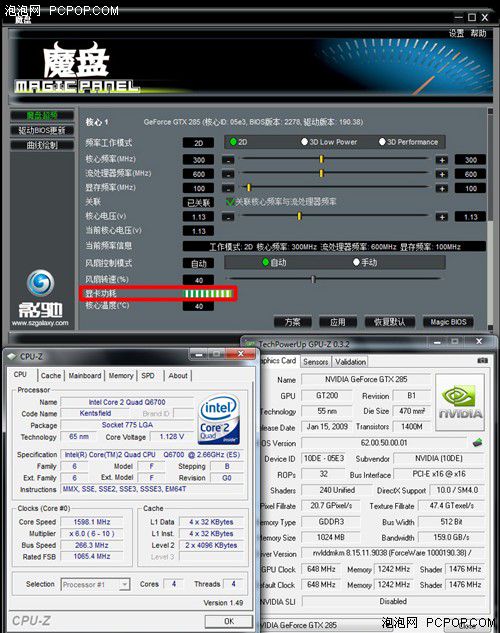Click the 应用 button to apply settings
The width and height of the screenshot is (500, 633).
(338, 322)
